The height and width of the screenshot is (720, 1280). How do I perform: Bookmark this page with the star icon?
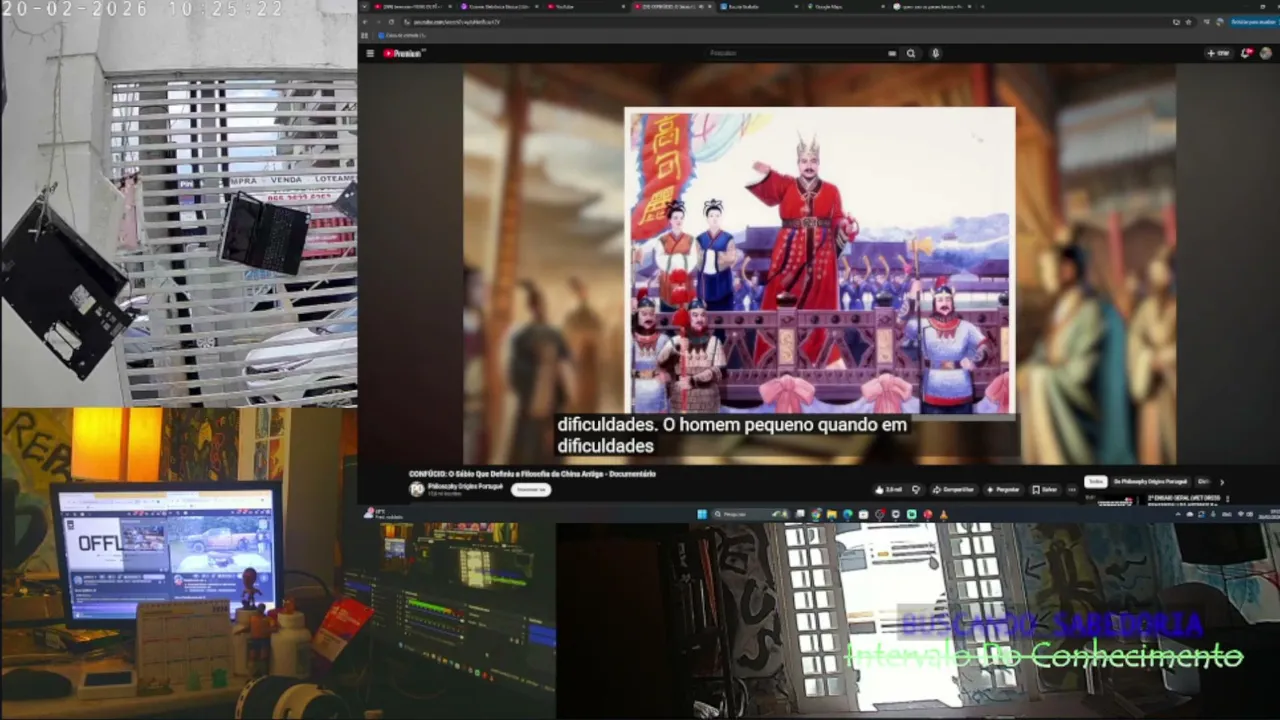click(1190, 22)
